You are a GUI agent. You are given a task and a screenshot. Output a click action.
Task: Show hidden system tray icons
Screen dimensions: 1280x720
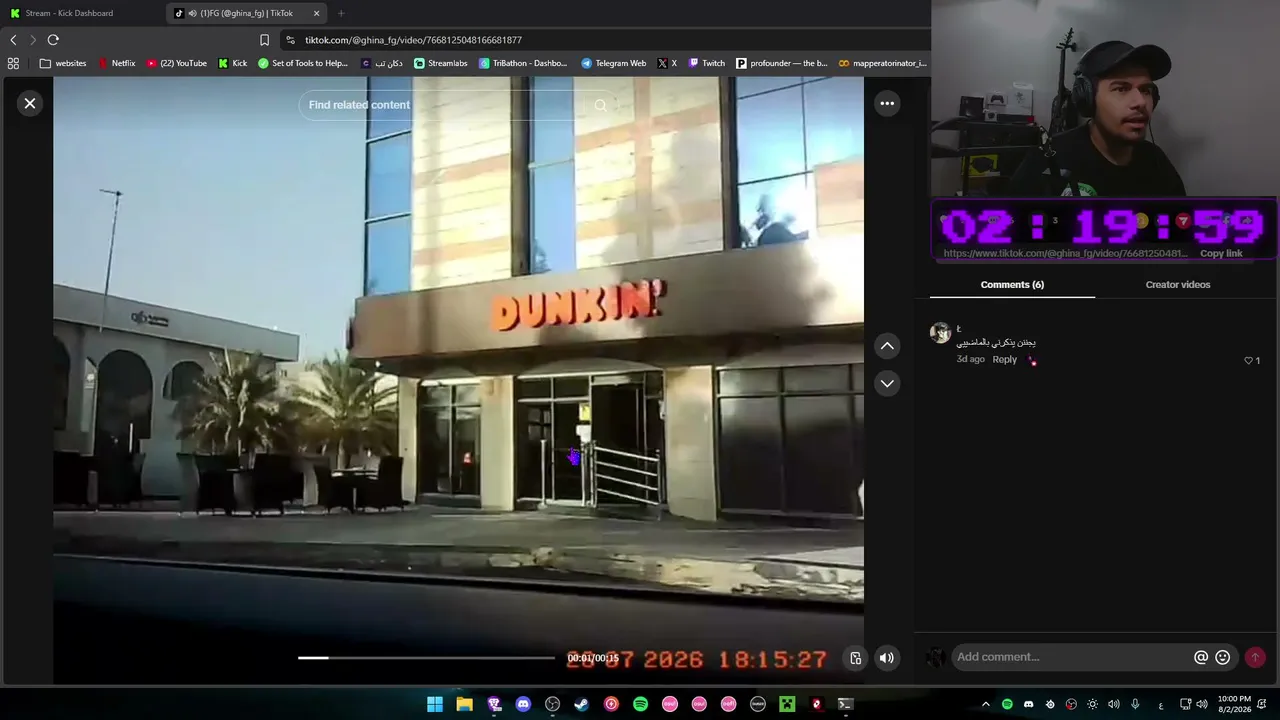(x=985, y=704)
